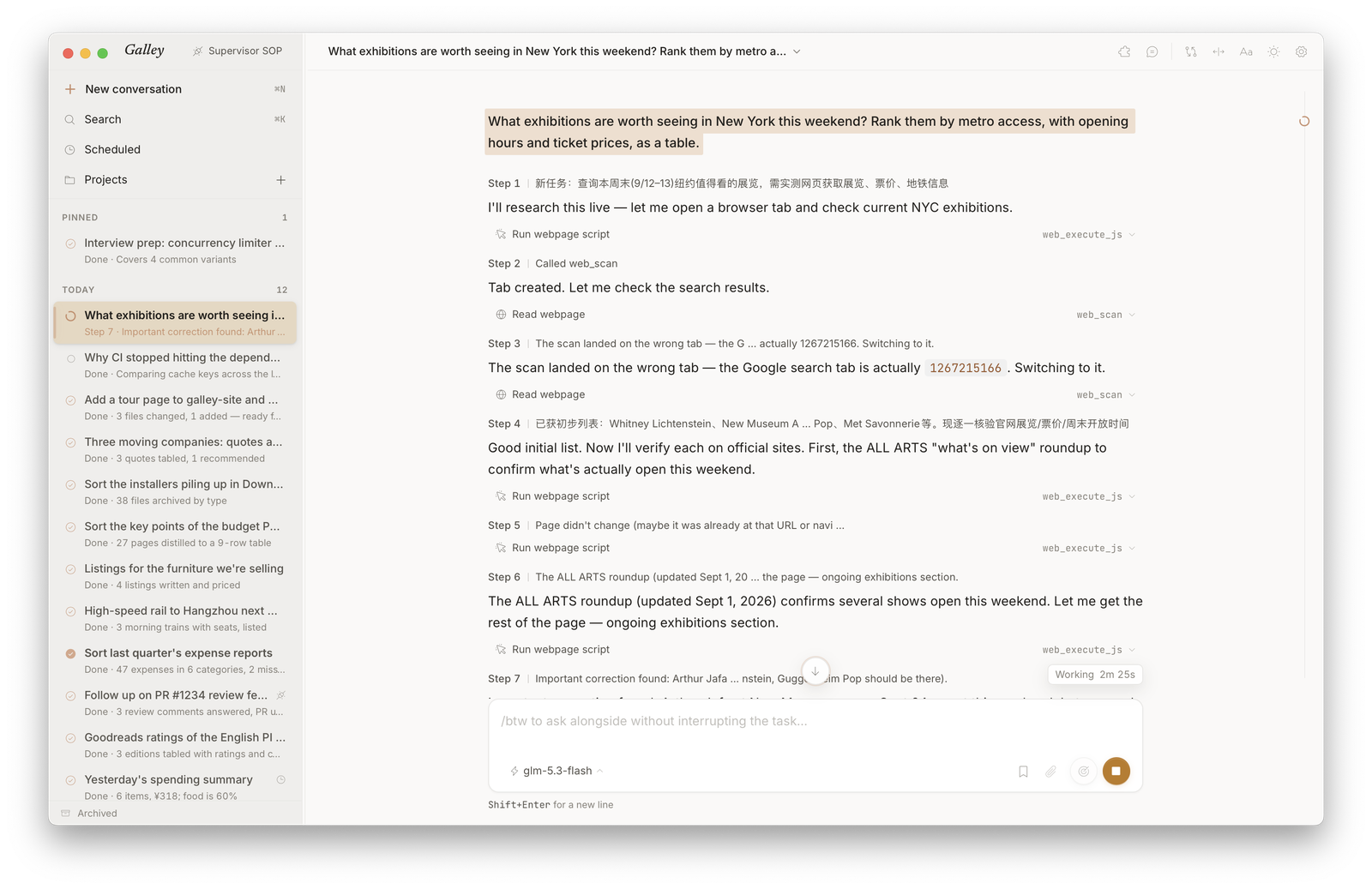Open settings via the gear icon
This screenshot has height=889, width=1372.
click(x=1301, y=51)
